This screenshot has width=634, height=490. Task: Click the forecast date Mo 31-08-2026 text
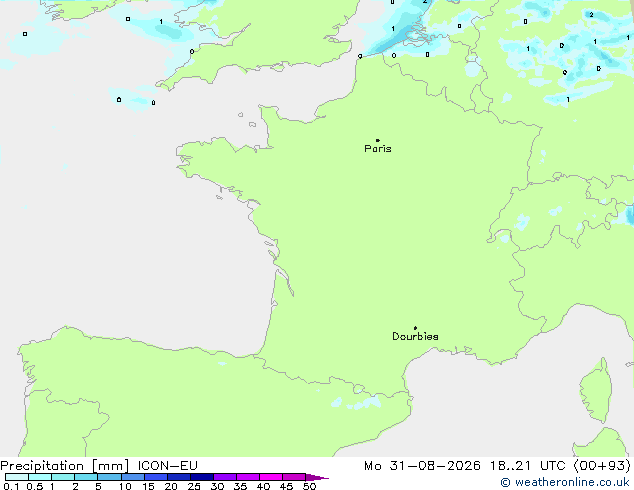point(422,466)
